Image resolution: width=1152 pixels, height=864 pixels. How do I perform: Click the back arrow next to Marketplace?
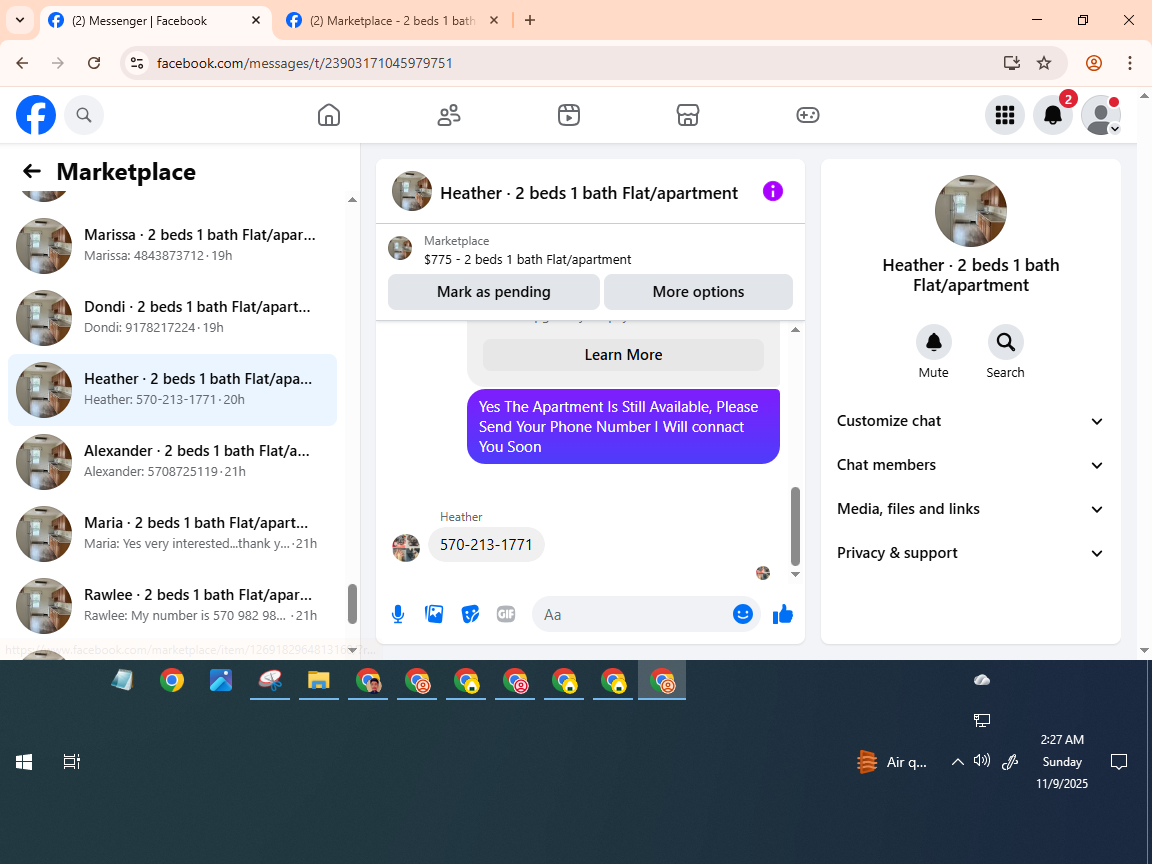[32, 171]
